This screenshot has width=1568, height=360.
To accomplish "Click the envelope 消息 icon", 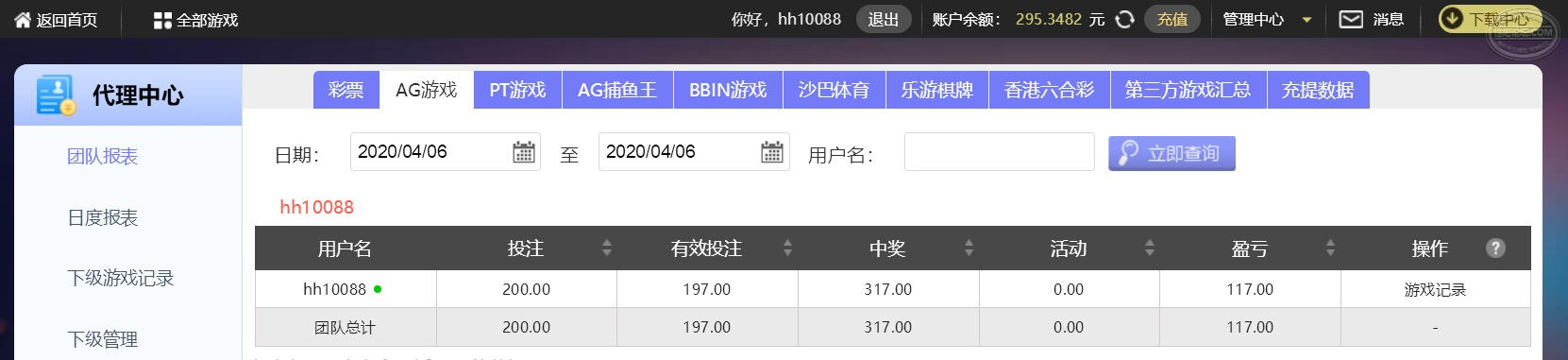I will 1351,19.
